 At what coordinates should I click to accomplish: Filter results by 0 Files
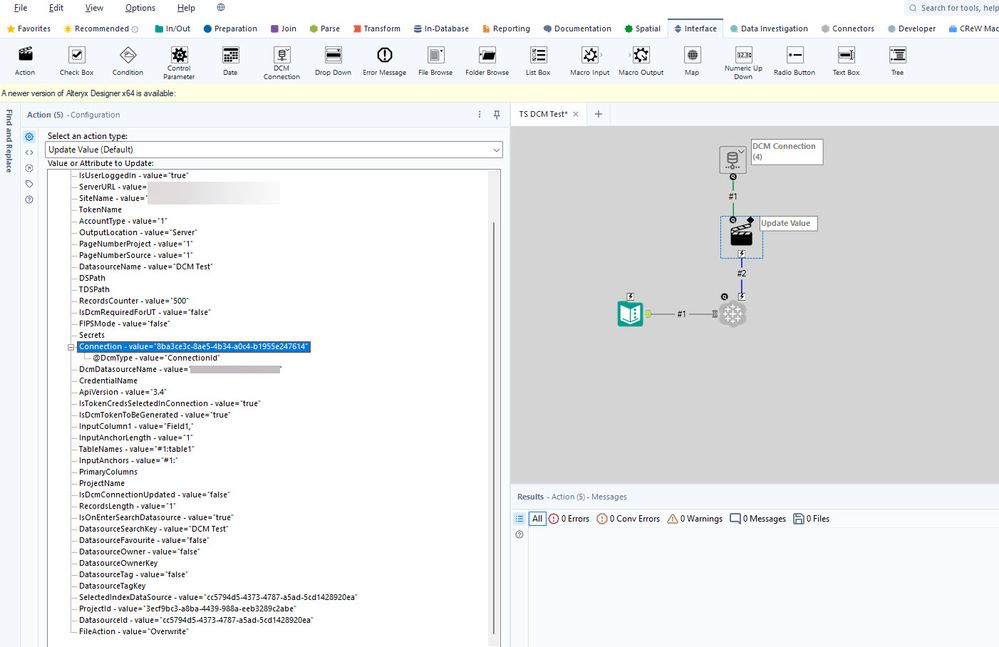(x=811, y=519)
